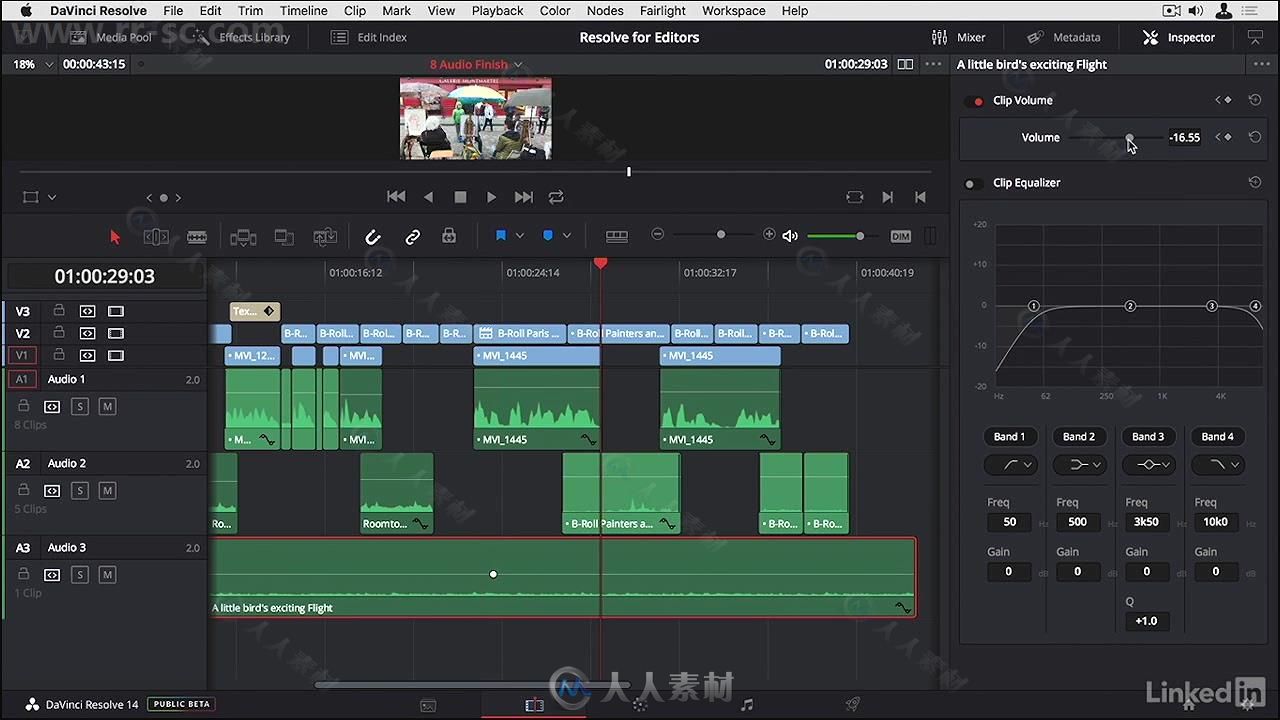The image size is (1280, 720).
Task: Mute the Audio 2 track
Action: [x=108, y=490]
